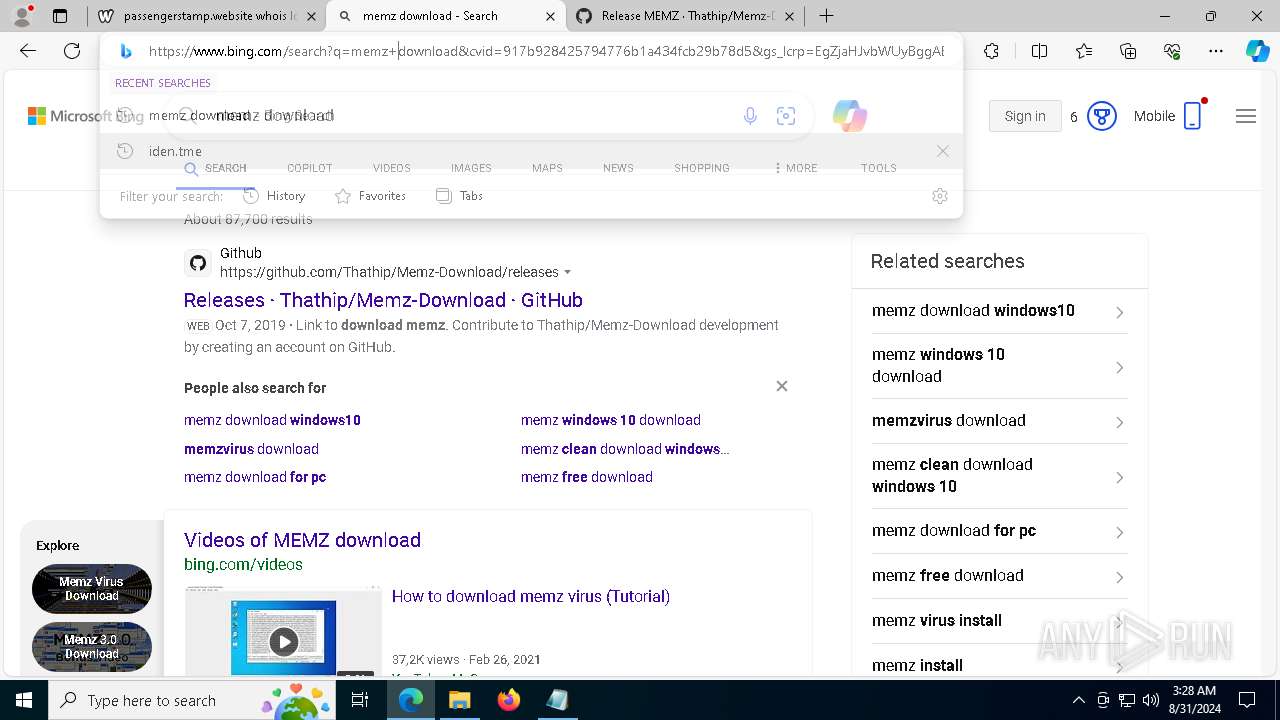Open the Favorites star toolbar icon
The width and height of the screenshot is (1280, 720).
(1084, 51)
